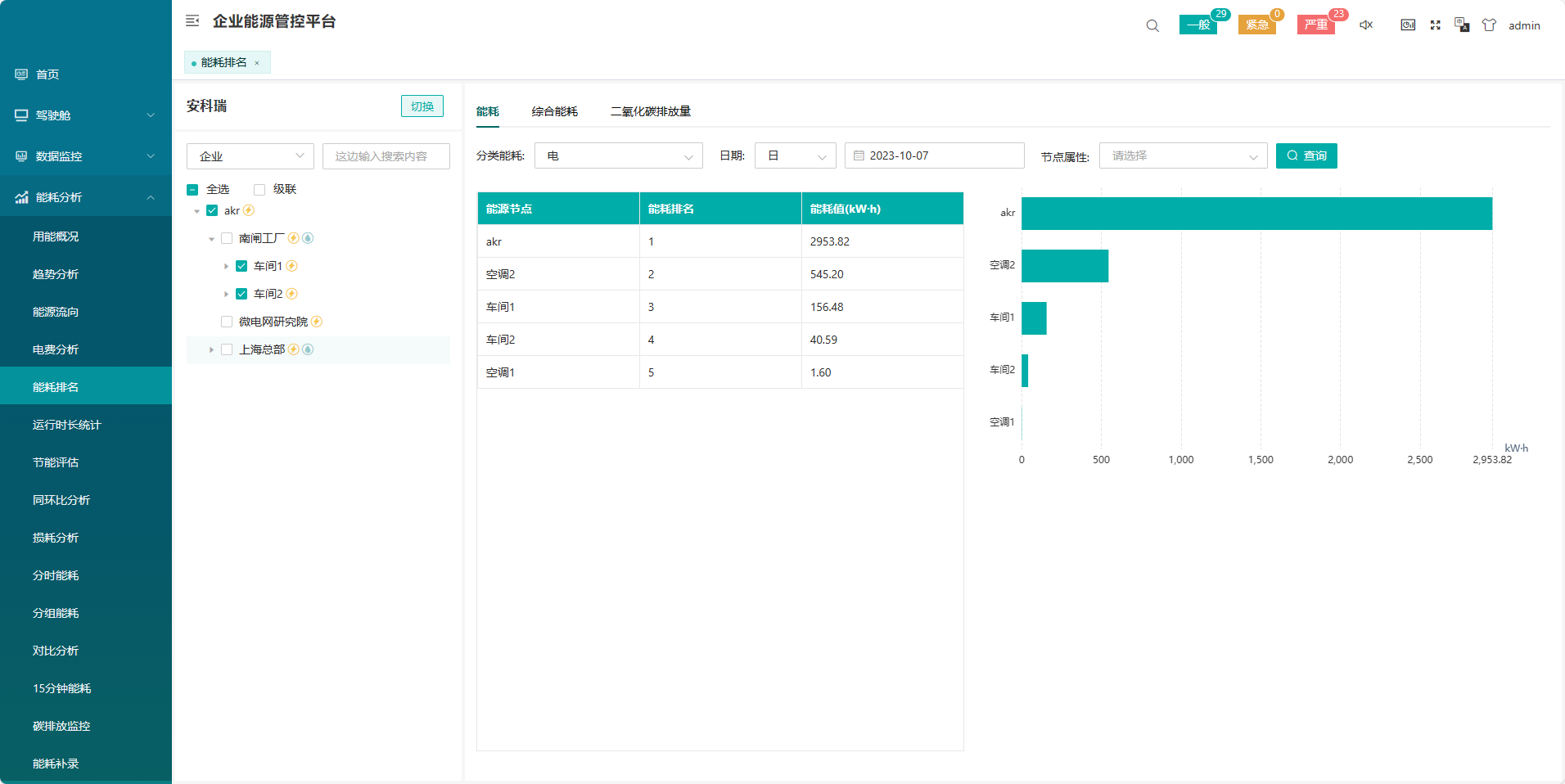Close the 能耗排名 page tab
The height and width of the screenshot is (784, 1565).
pyautogui.click(x=257, y=63)
